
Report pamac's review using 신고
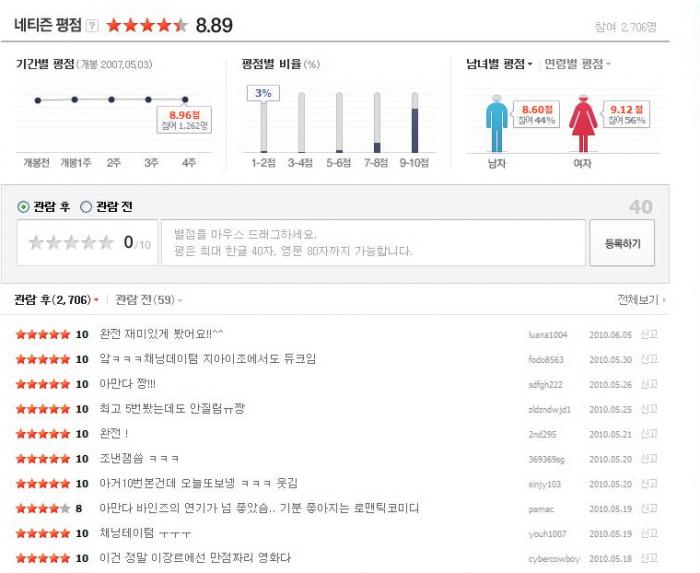pos(649,508)
